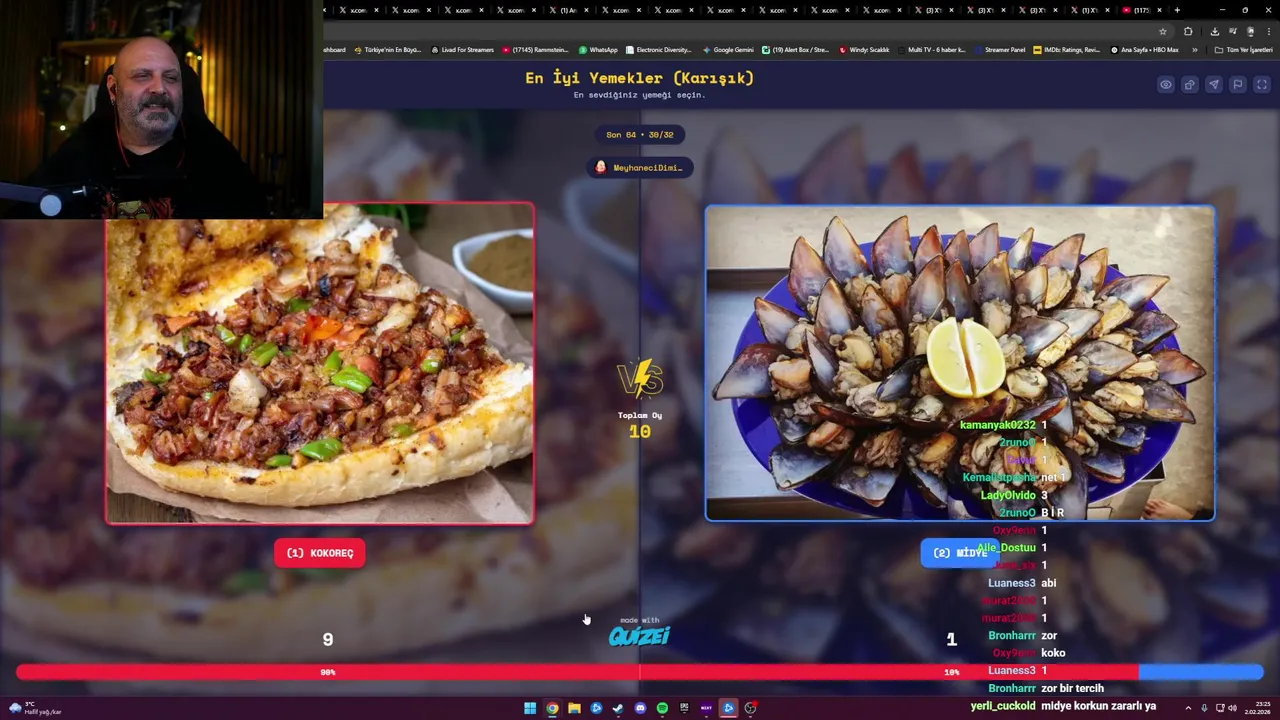Open 'Electronic Diversity...' bookmark
The image size is (1280, 720).
pyautogui.click(x=658, y=49)
